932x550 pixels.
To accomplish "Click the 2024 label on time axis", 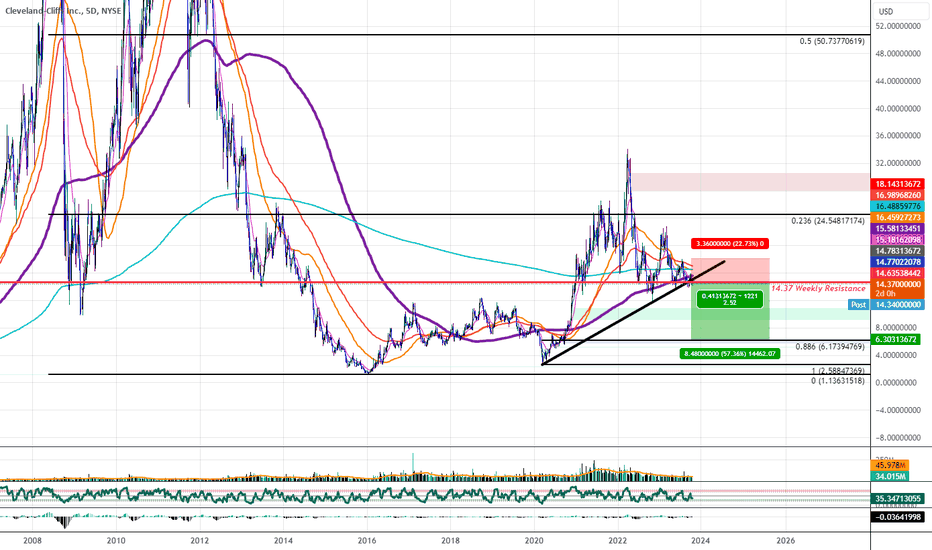I will (701, 540).
